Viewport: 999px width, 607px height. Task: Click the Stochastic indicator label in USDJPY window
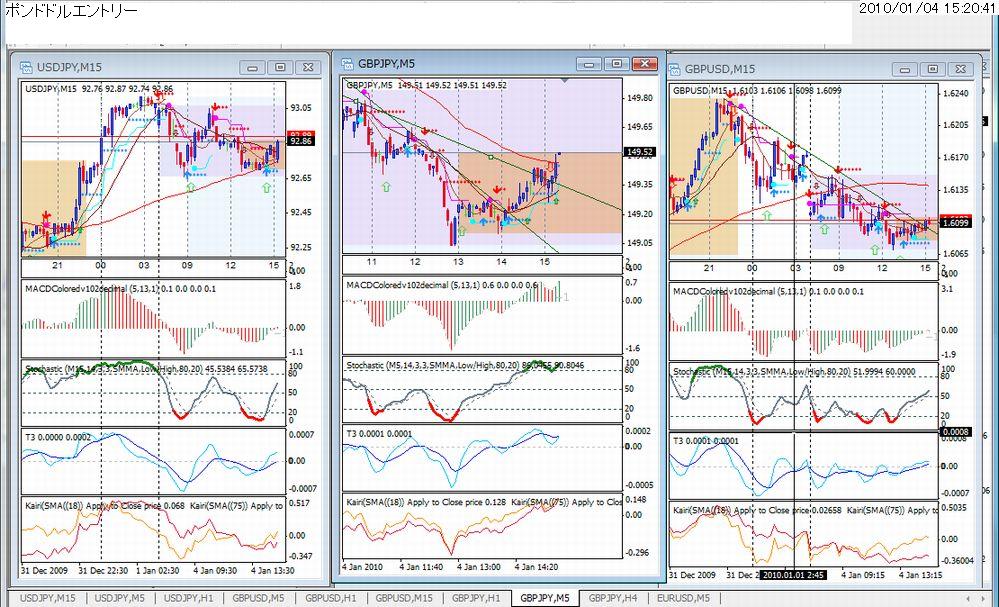(146, 369)
